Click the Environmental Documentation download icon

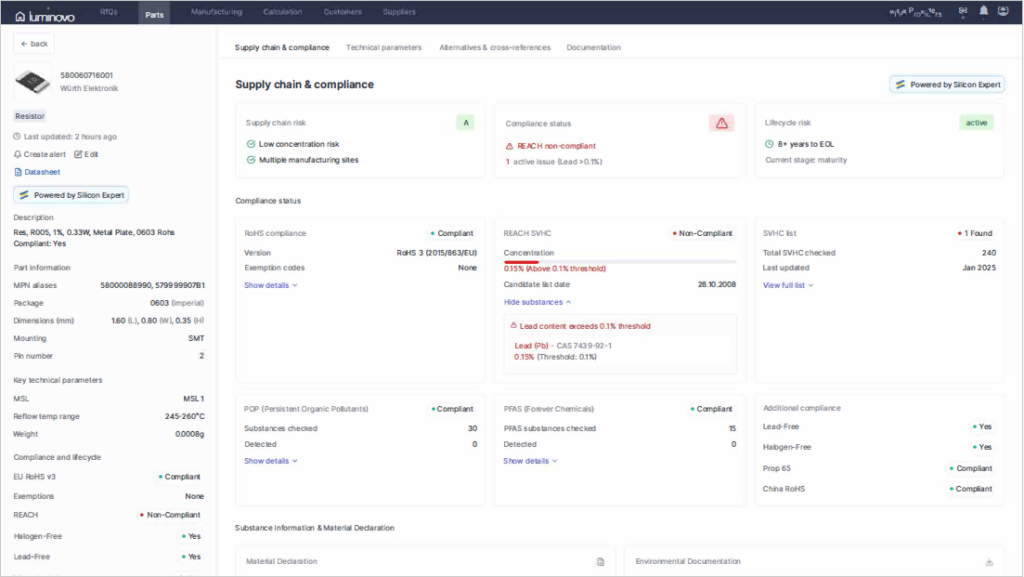(989, 562)
